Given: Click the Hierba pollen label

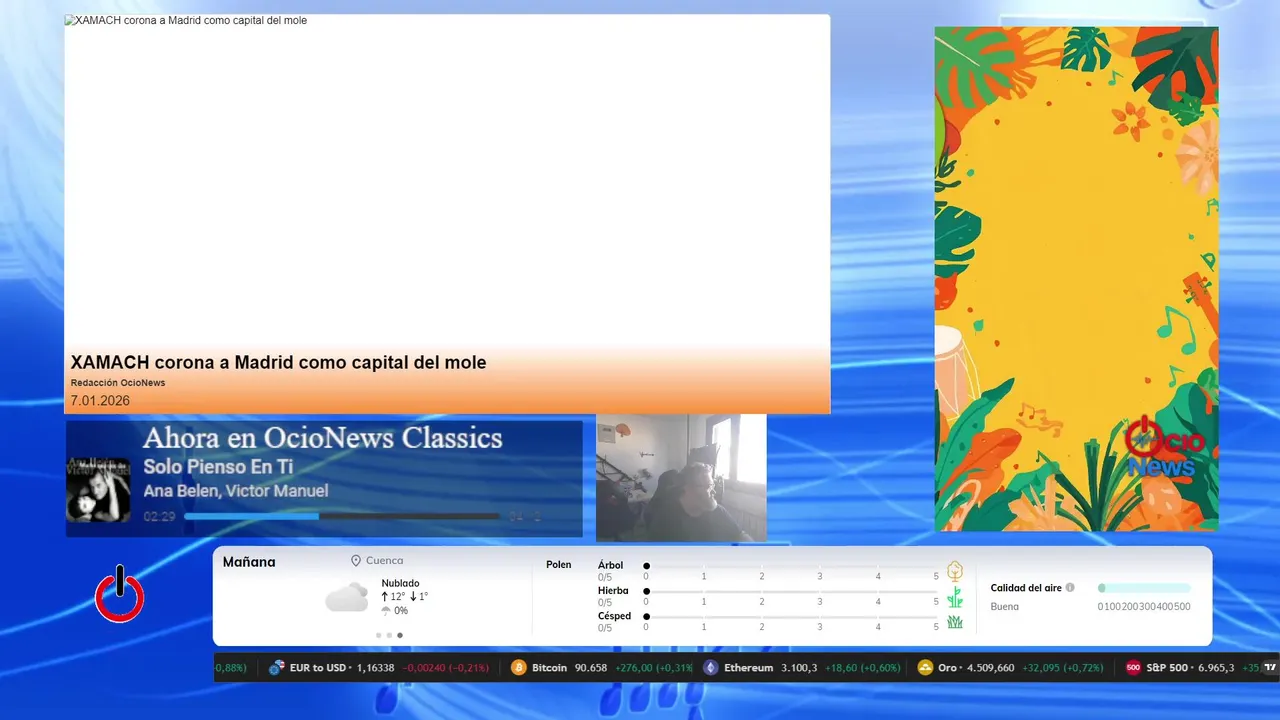Looking at the screenshot, I should [613, 591].
